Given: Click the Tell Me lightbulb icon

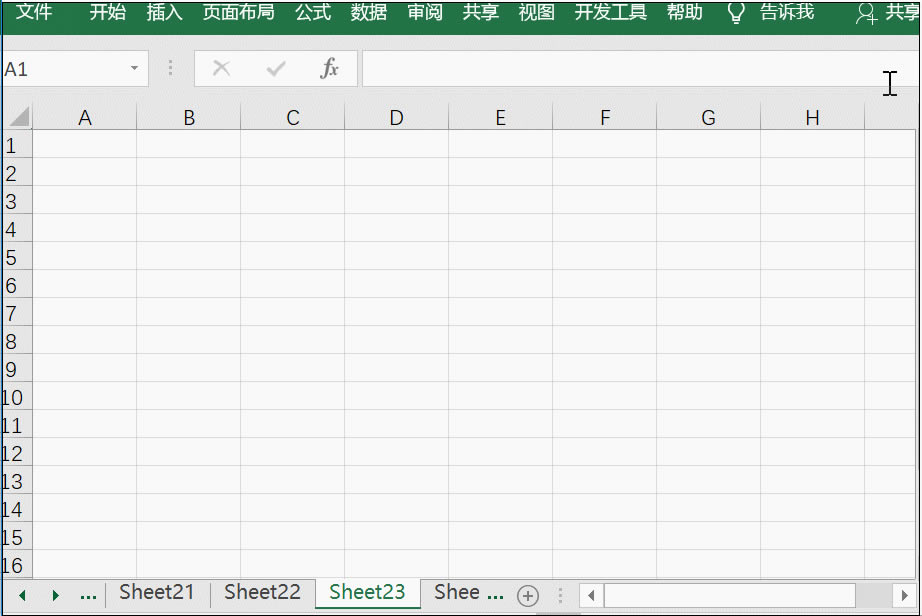Looking at the screenshot, I should [736, 14].
